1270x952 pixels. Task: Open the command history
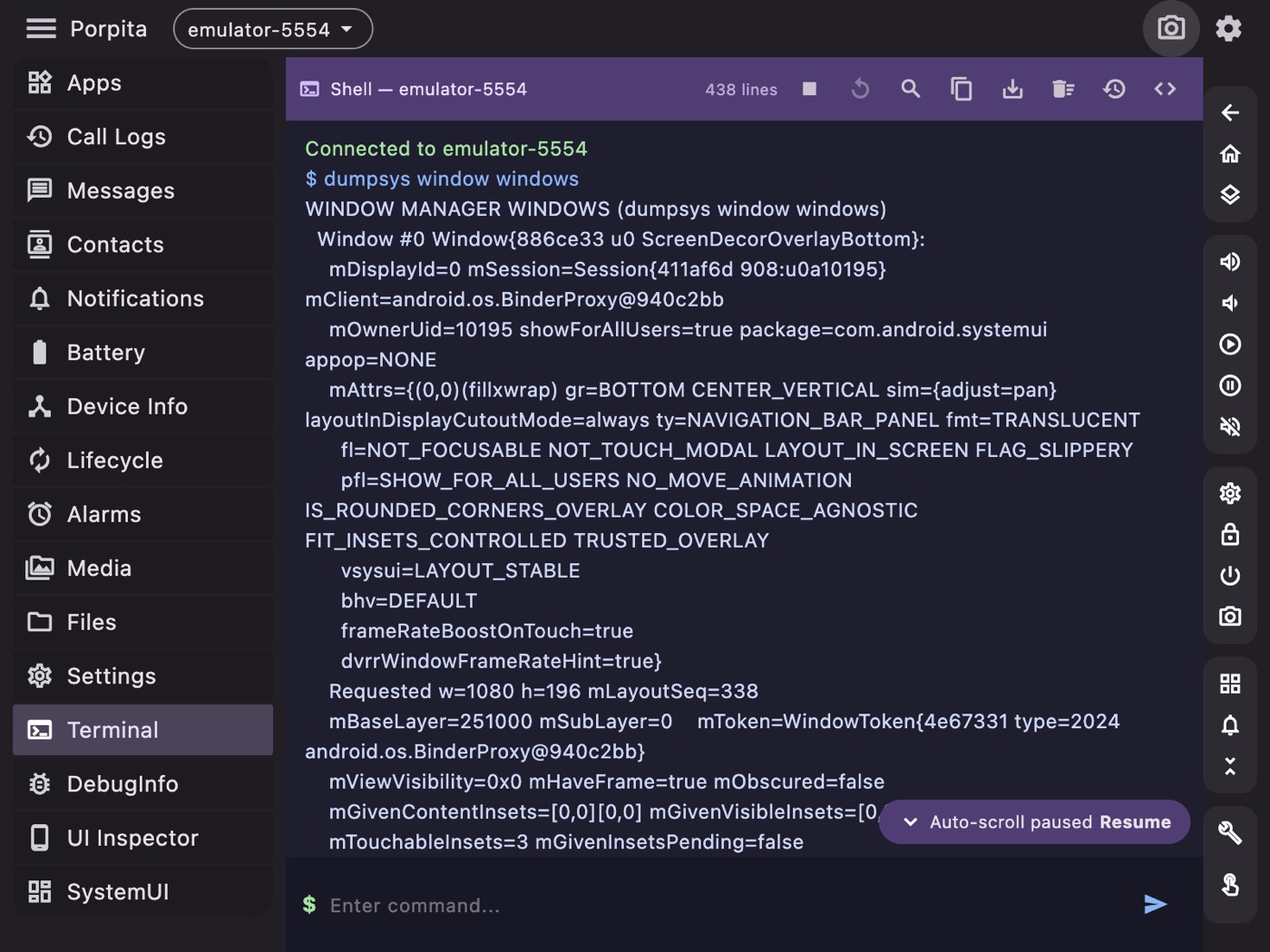coord(1114,89)
